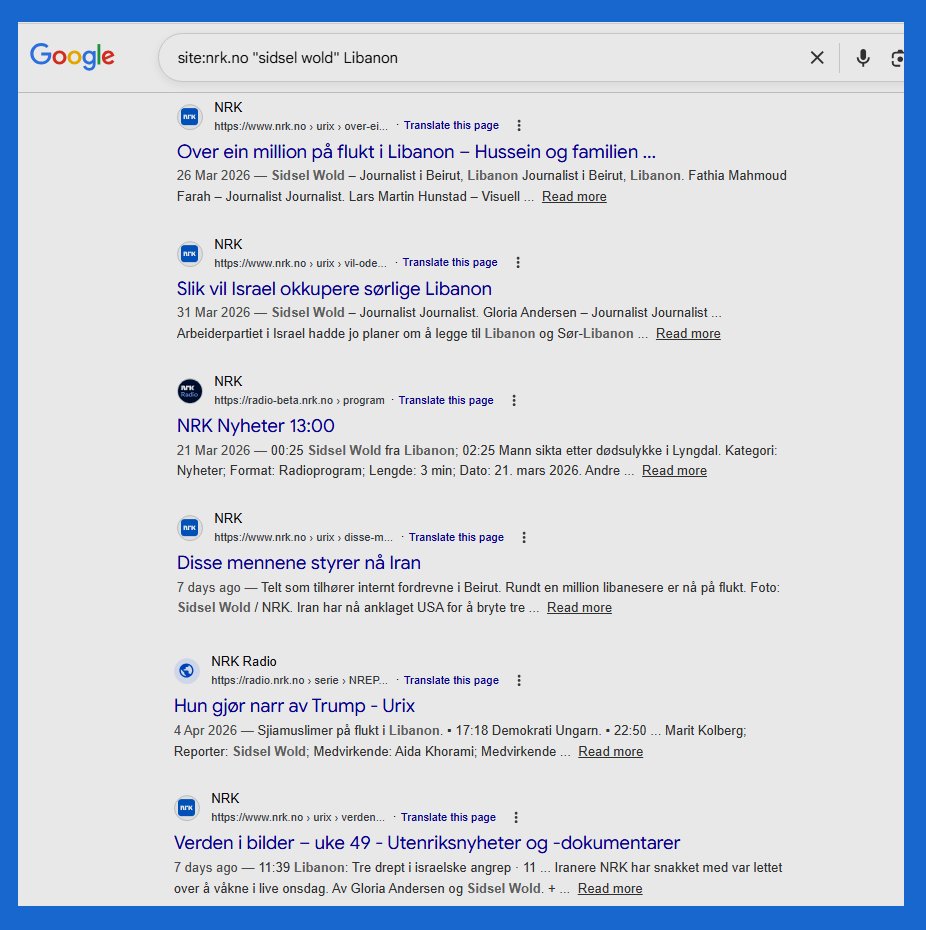Click the '4 Apr 2026' date snippet
The height and width of the screenshot is (930, 926).
click(205, 731)
